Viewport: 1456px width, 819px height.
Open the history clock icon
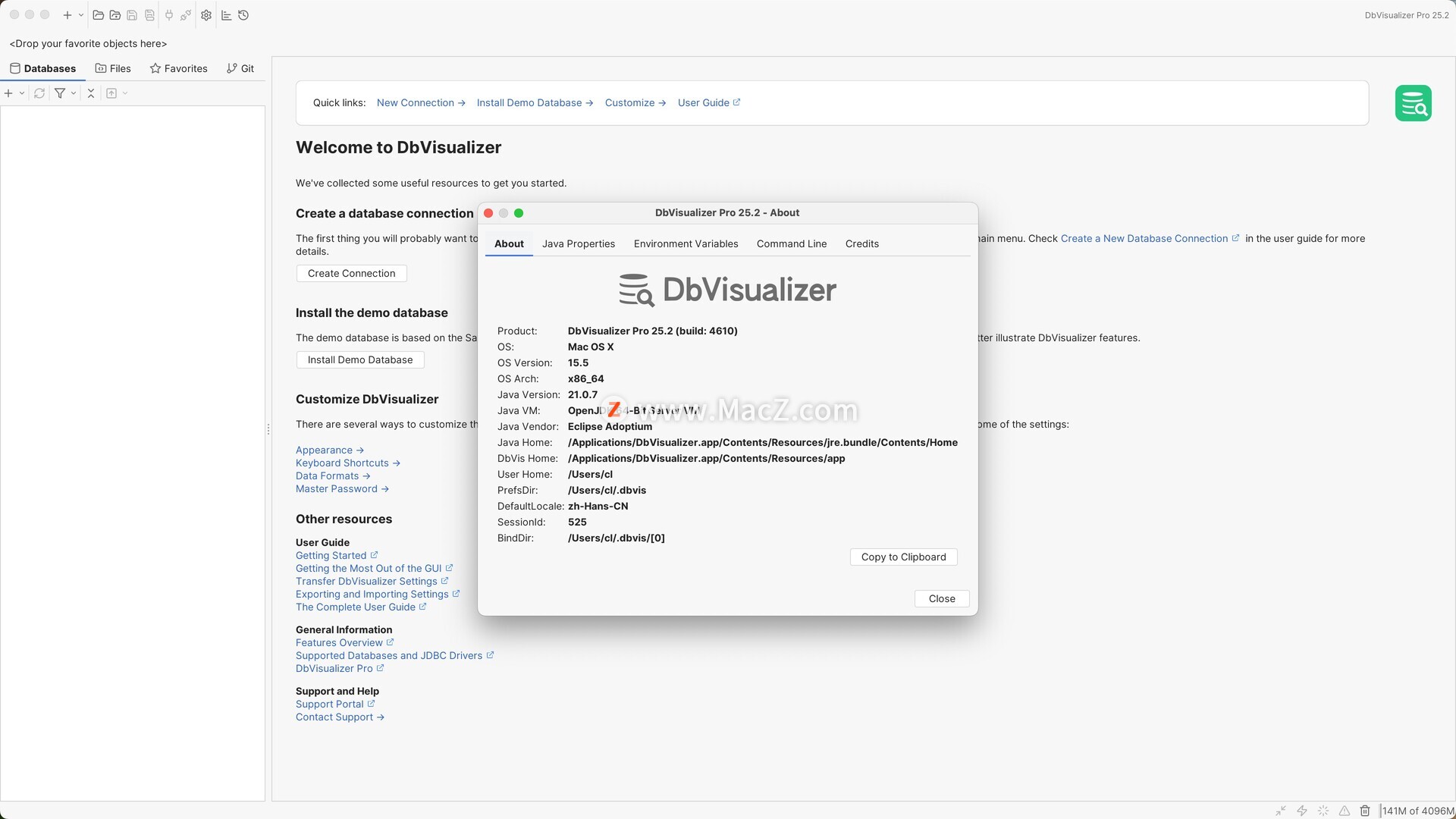[243, 15]
